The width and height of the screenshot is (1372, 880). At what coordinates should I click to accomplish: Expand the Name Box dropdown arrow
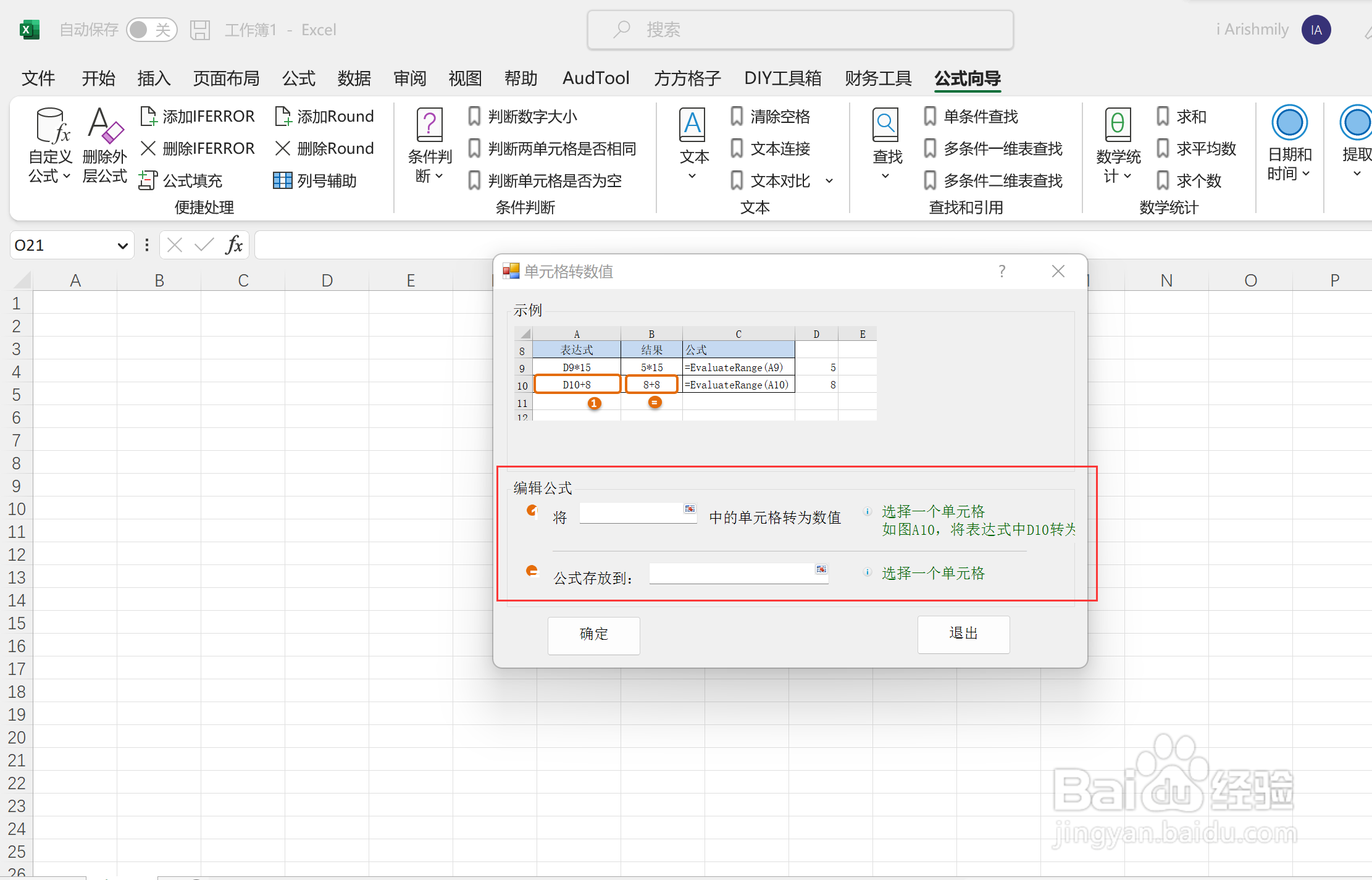click(122, 246)
